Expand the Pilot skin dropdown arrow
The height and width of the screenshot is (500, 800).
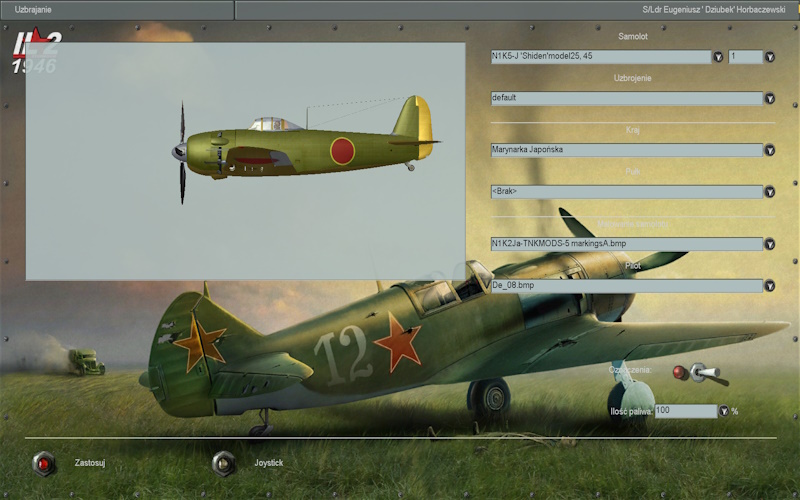click(769, 286)
